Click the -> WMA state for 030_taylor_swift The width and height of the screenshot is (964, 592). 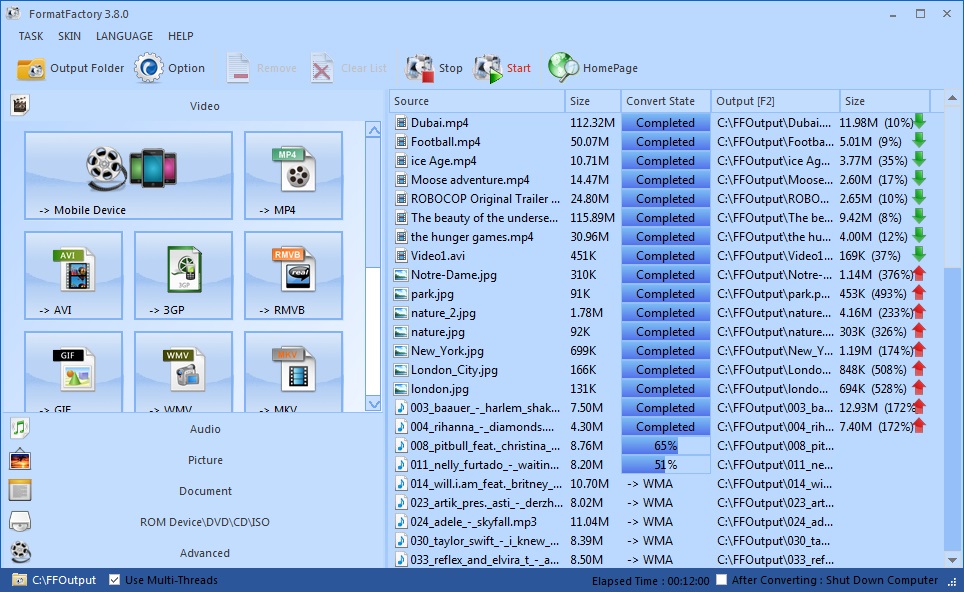tap(650, 541)
